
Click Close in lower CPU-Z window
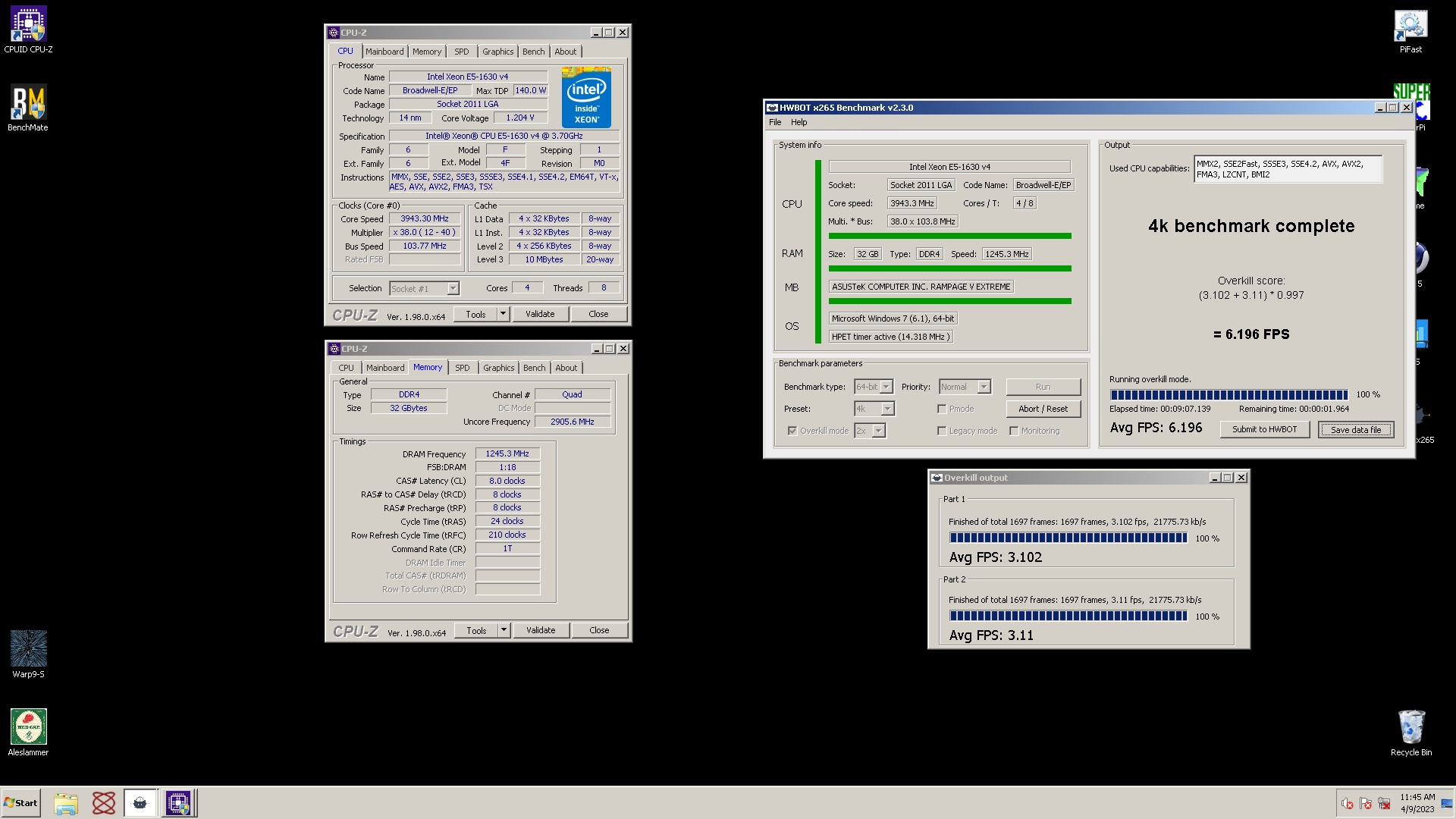coord(599,630)
